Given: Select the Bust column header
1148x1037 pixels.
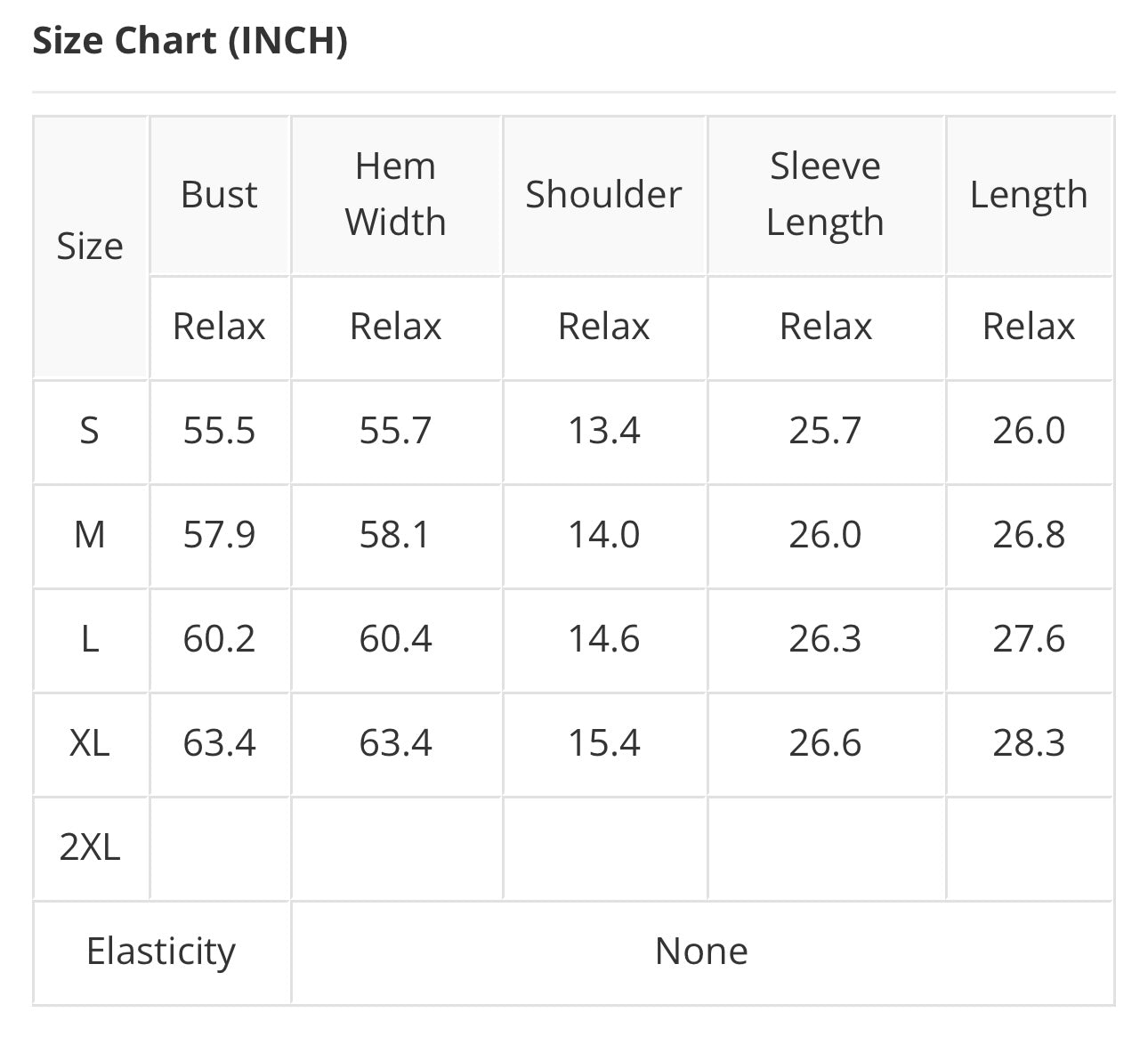Looking at the screenshot, I should (x=219, y=195).
